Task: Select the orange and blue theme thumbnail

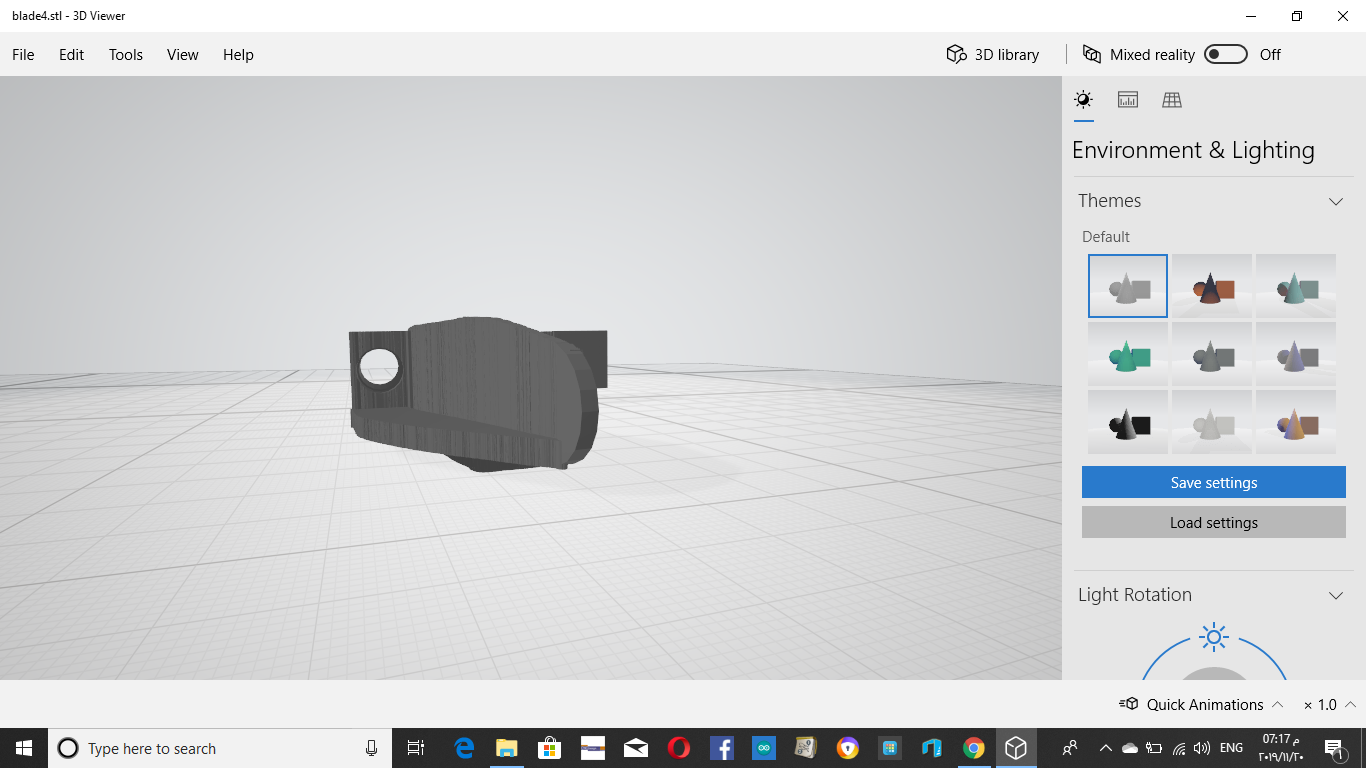Action: [1296, 422]
